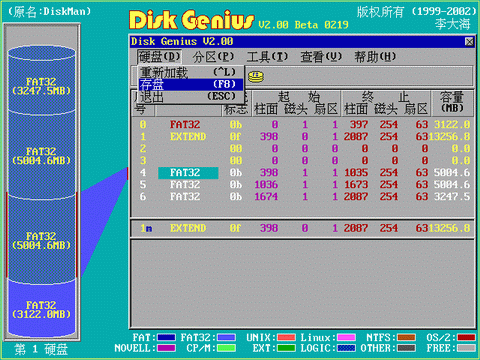Choose 退出 (ESC) from the menu
480x360 pixels.
click(191, 97)
